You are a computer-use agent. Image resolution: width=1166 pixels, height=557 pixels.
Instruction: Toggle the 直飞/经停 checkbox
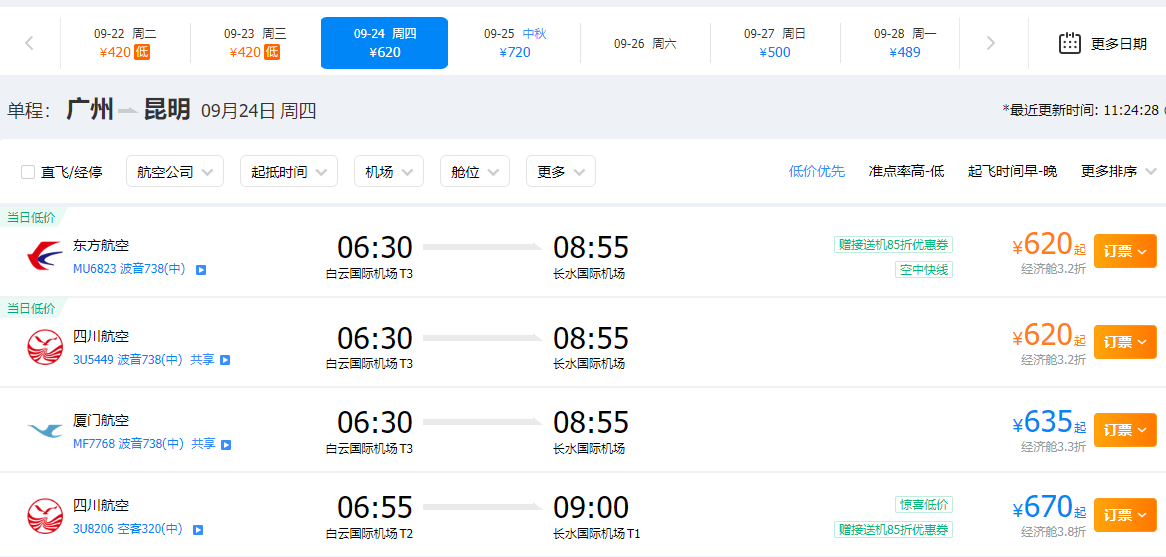coord(28,173)
